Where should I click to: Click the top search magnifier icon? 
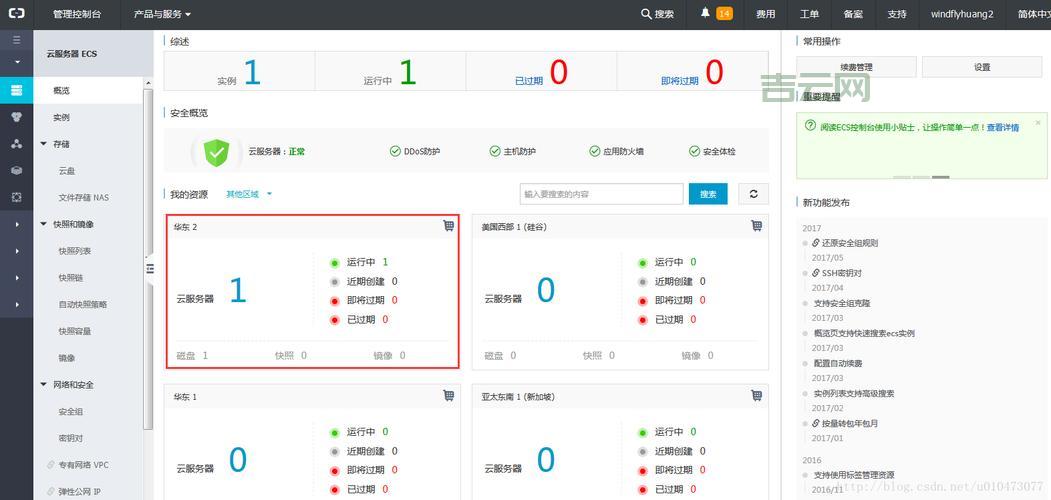coord(646,14)
